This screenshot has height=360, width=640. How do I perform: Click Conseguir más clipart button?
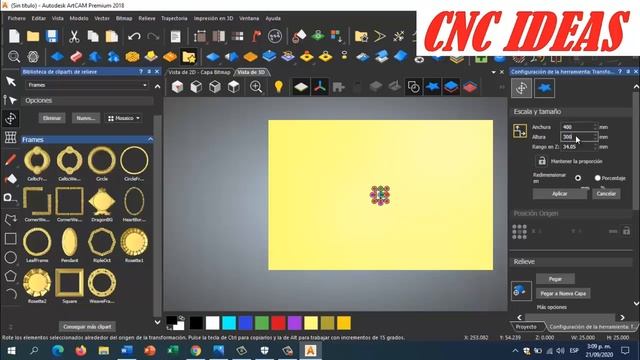tap(87, 327)
